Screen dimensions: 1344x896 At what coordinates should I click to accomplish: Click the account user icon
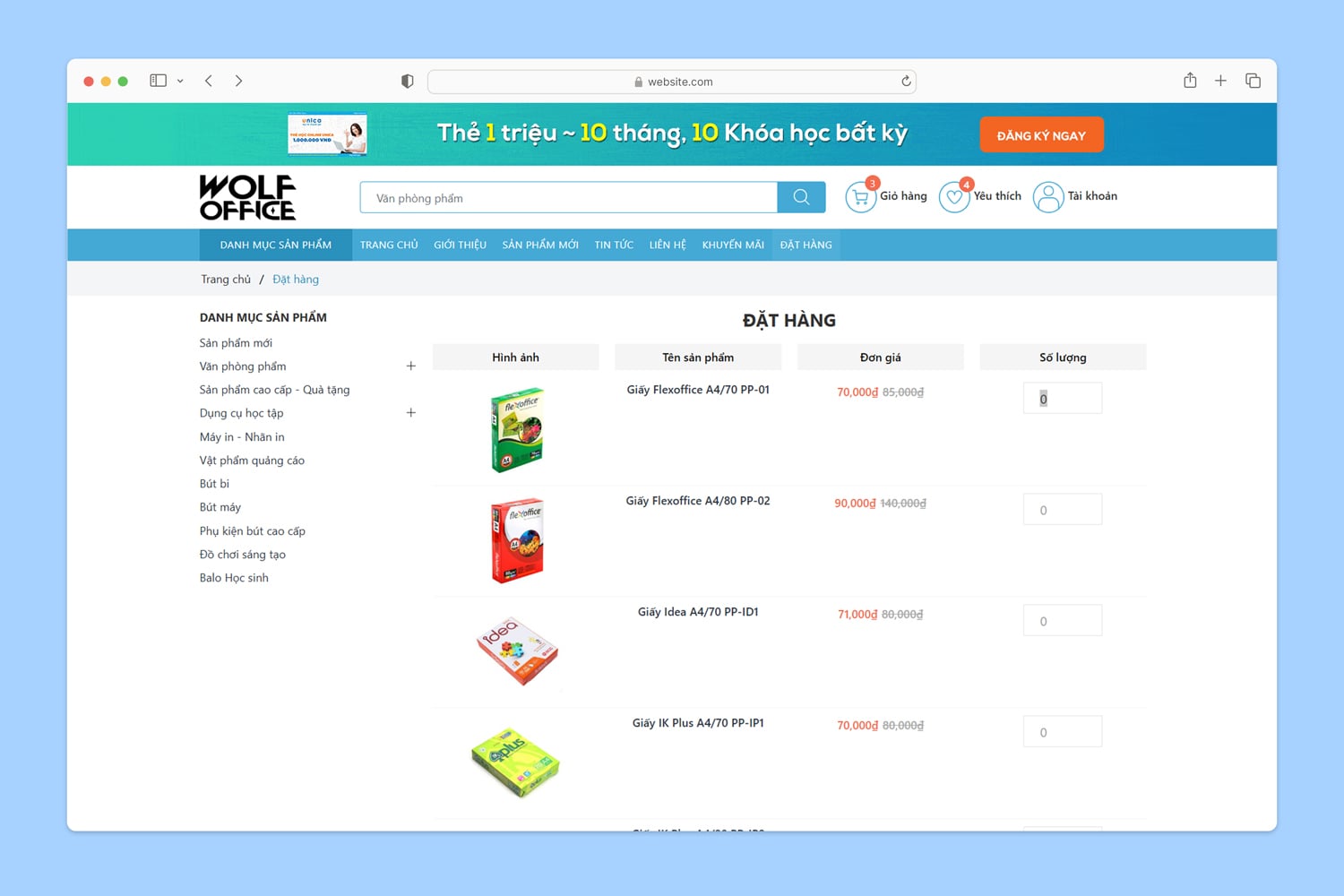point(1047,197)
